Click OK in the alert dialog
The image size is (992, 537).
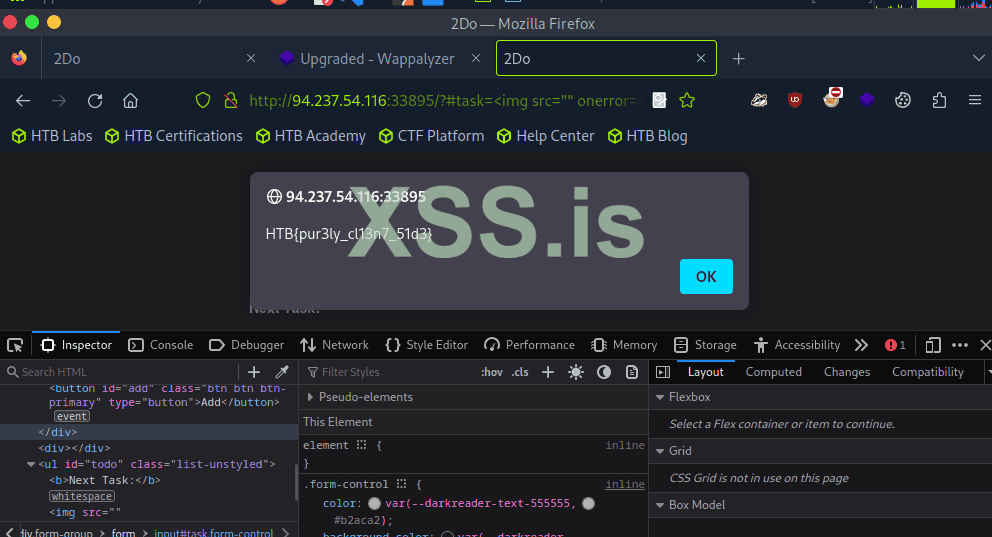(706, 276)
